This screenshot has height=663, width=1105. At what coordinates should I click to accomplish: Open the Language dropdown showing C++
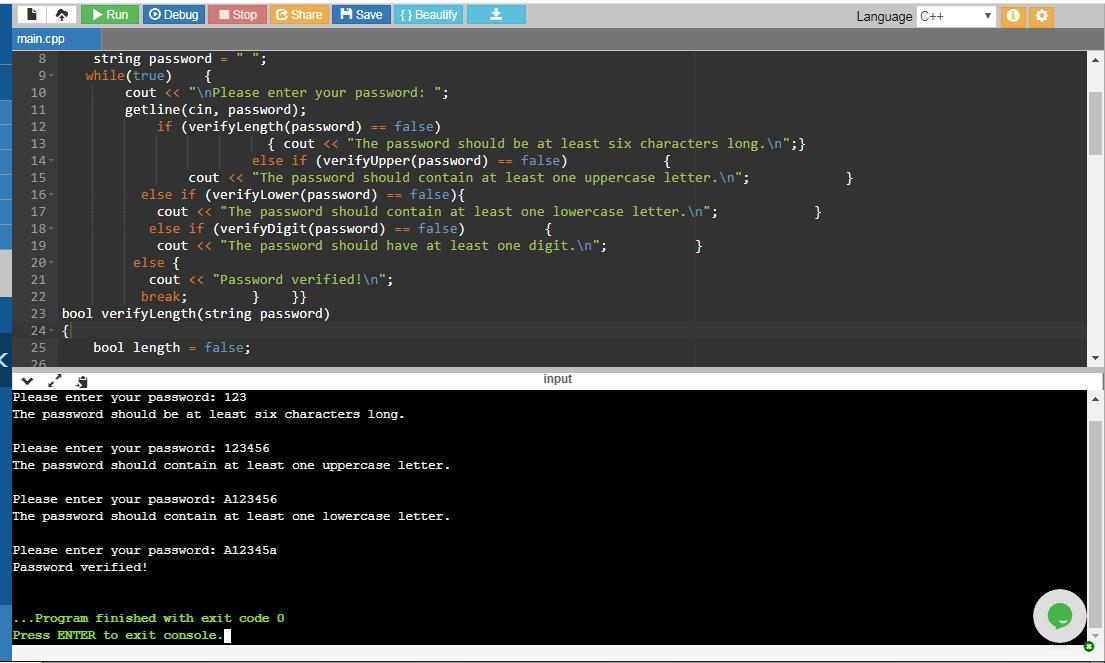(955, 16)
